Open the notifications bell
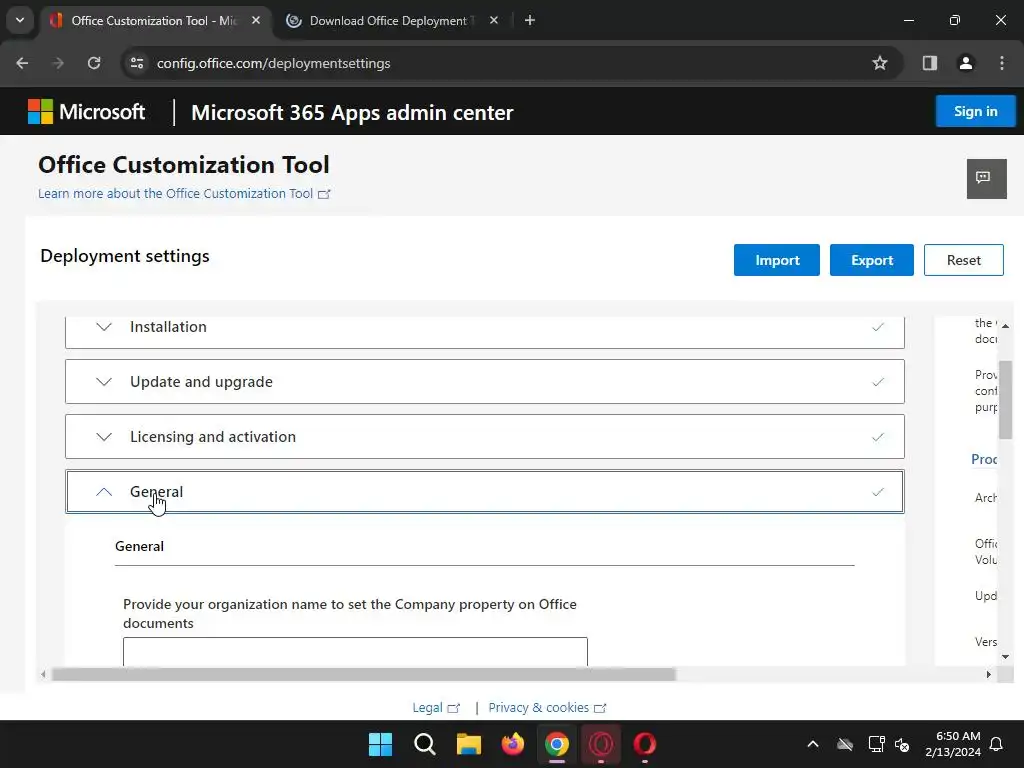The image size is (1024, 768). coord(997,744)
